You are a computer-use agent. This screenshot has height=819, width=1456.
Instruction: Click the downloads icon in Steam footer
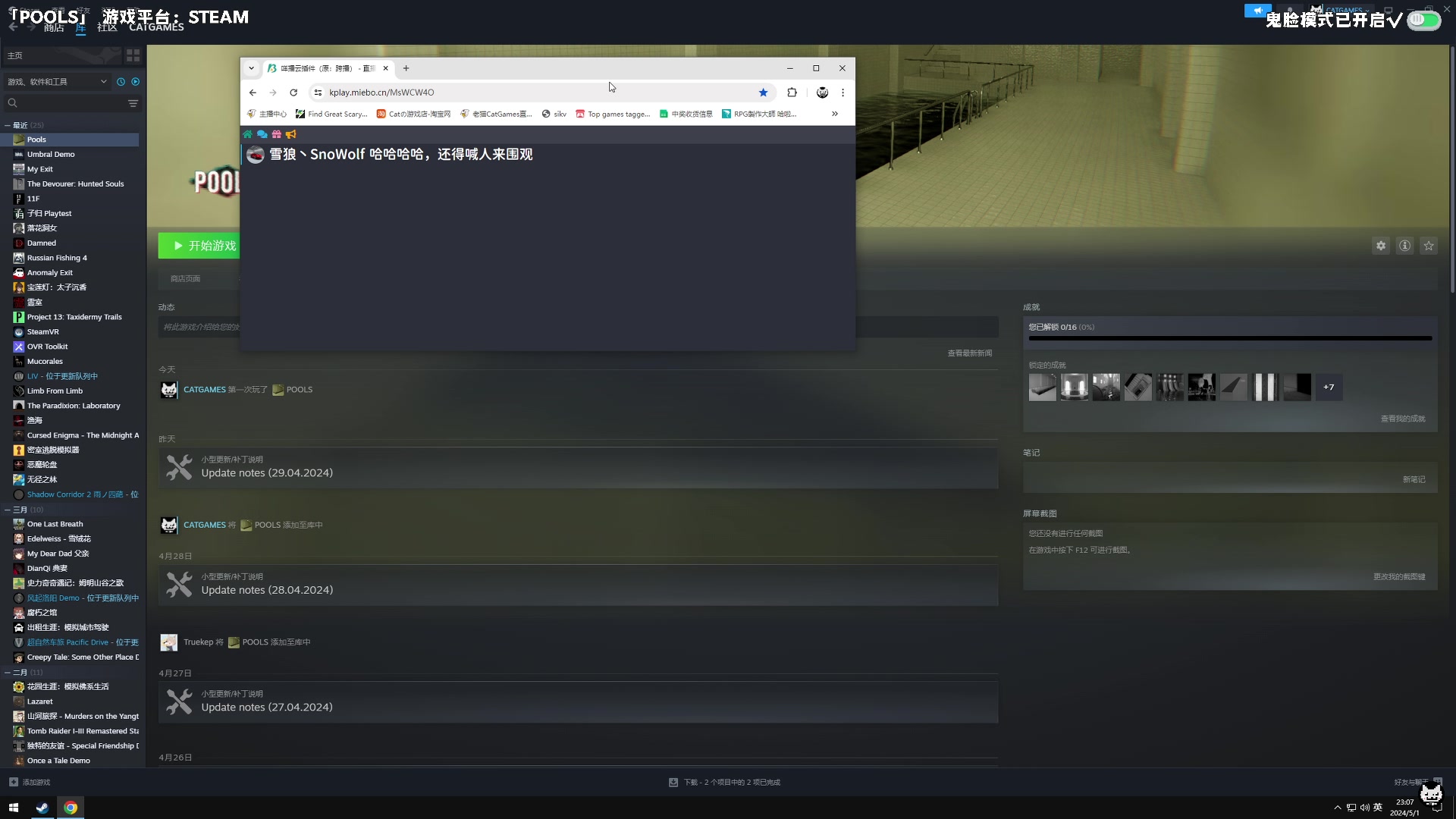click(673, 782)
